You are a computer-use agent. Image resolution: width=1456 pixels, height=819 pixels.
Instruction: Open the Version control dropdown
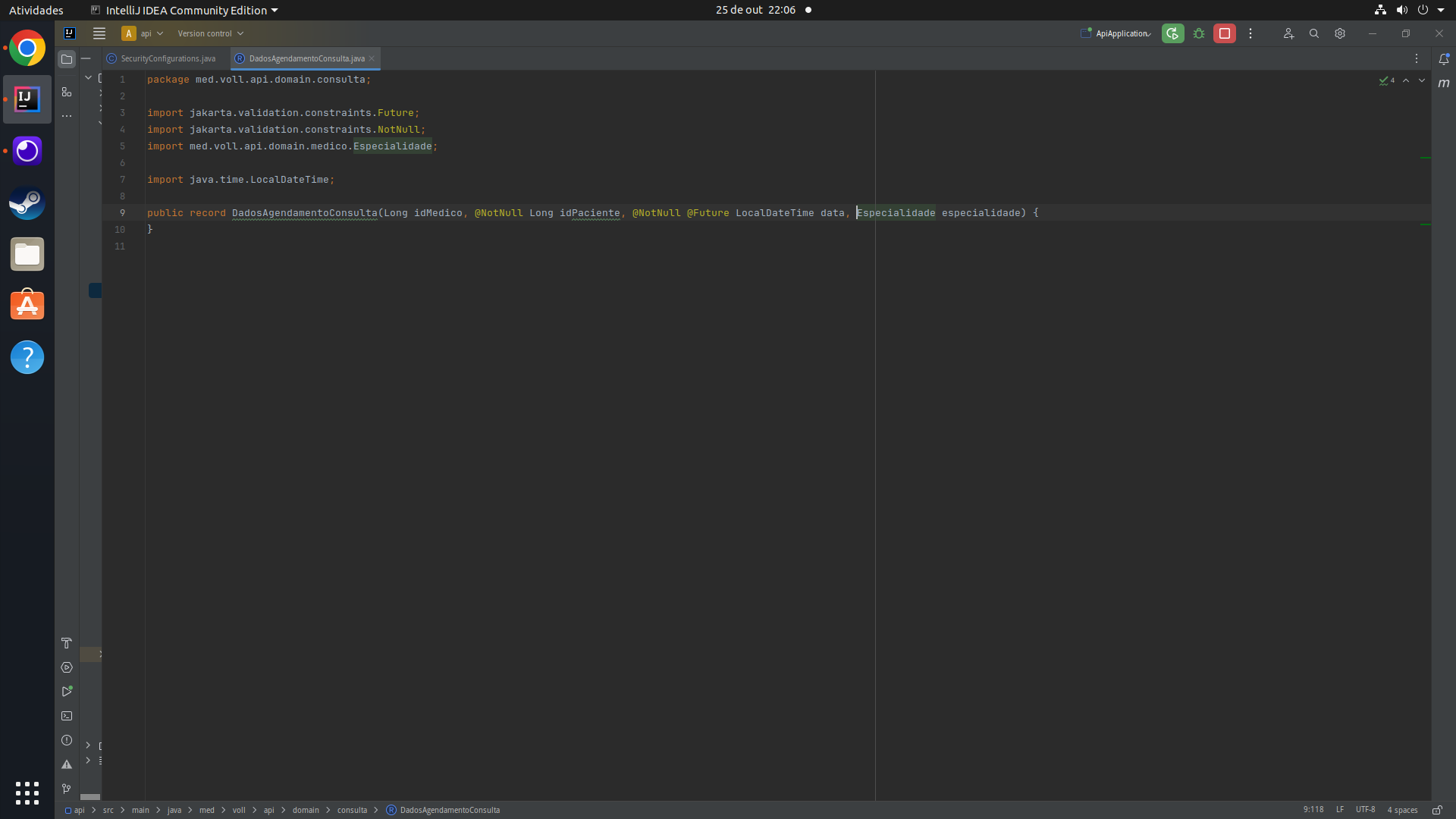[x=211, y=33]
